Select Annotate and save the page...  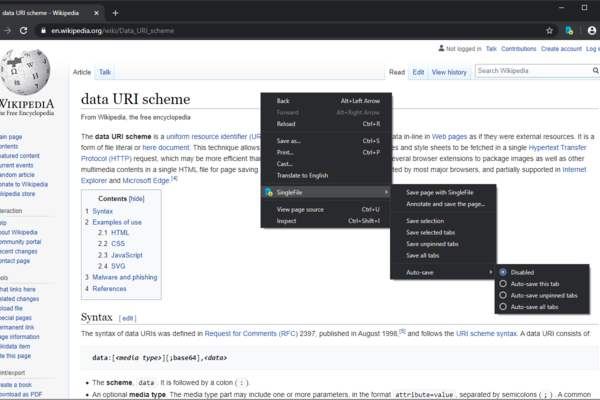443,204
